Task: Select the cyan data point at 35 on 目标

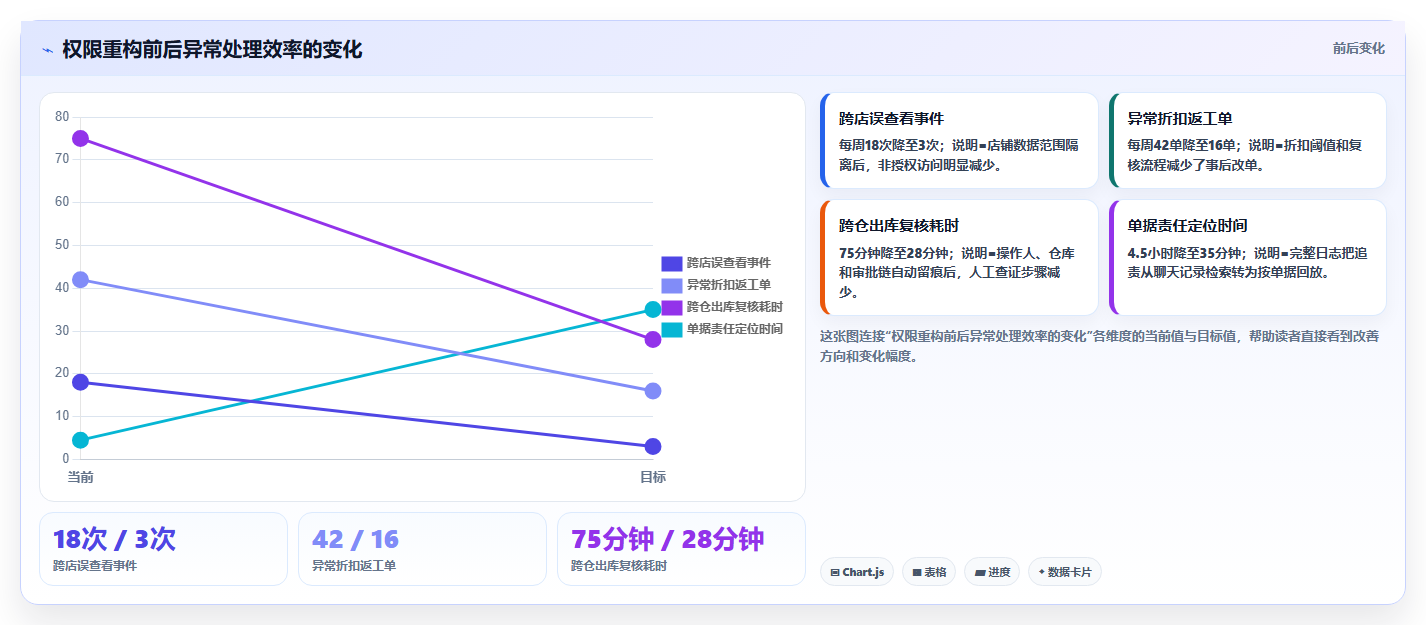Action: click(x=653, y=309)
